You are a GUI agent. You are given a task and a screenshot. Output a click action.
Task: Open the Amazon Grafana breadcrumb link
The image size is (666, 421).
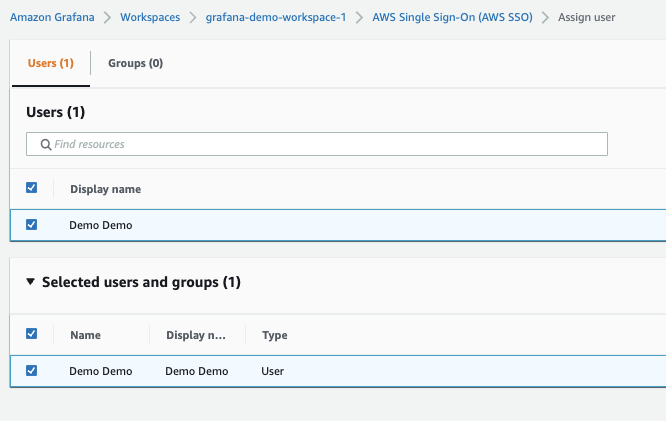coord(52,17)
